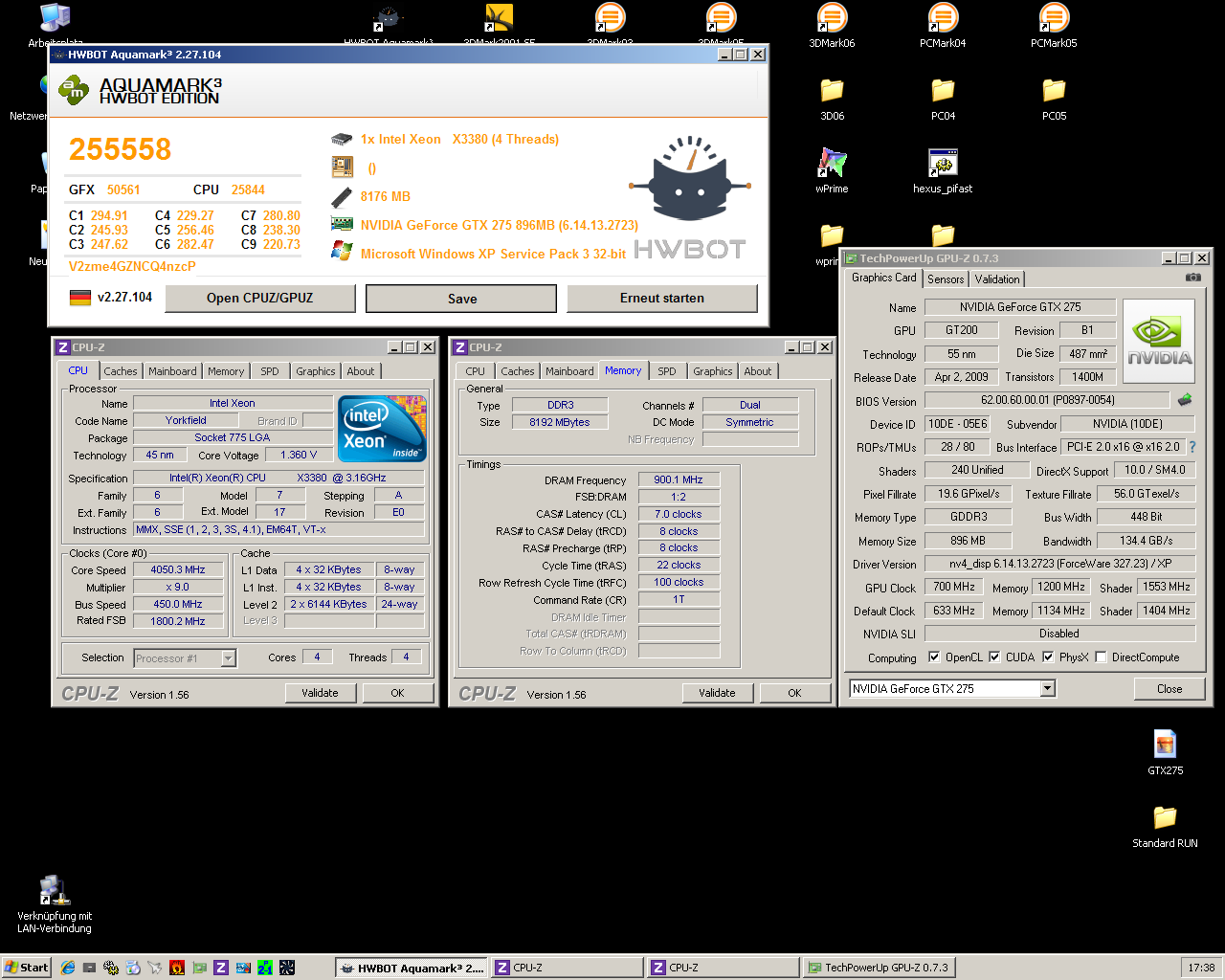Image resolution: width=1225 pixels, height=980 pixels.
Task: Click the Intel Xeon inside logo in CPU-Z
Action: [x=383, y=429]
